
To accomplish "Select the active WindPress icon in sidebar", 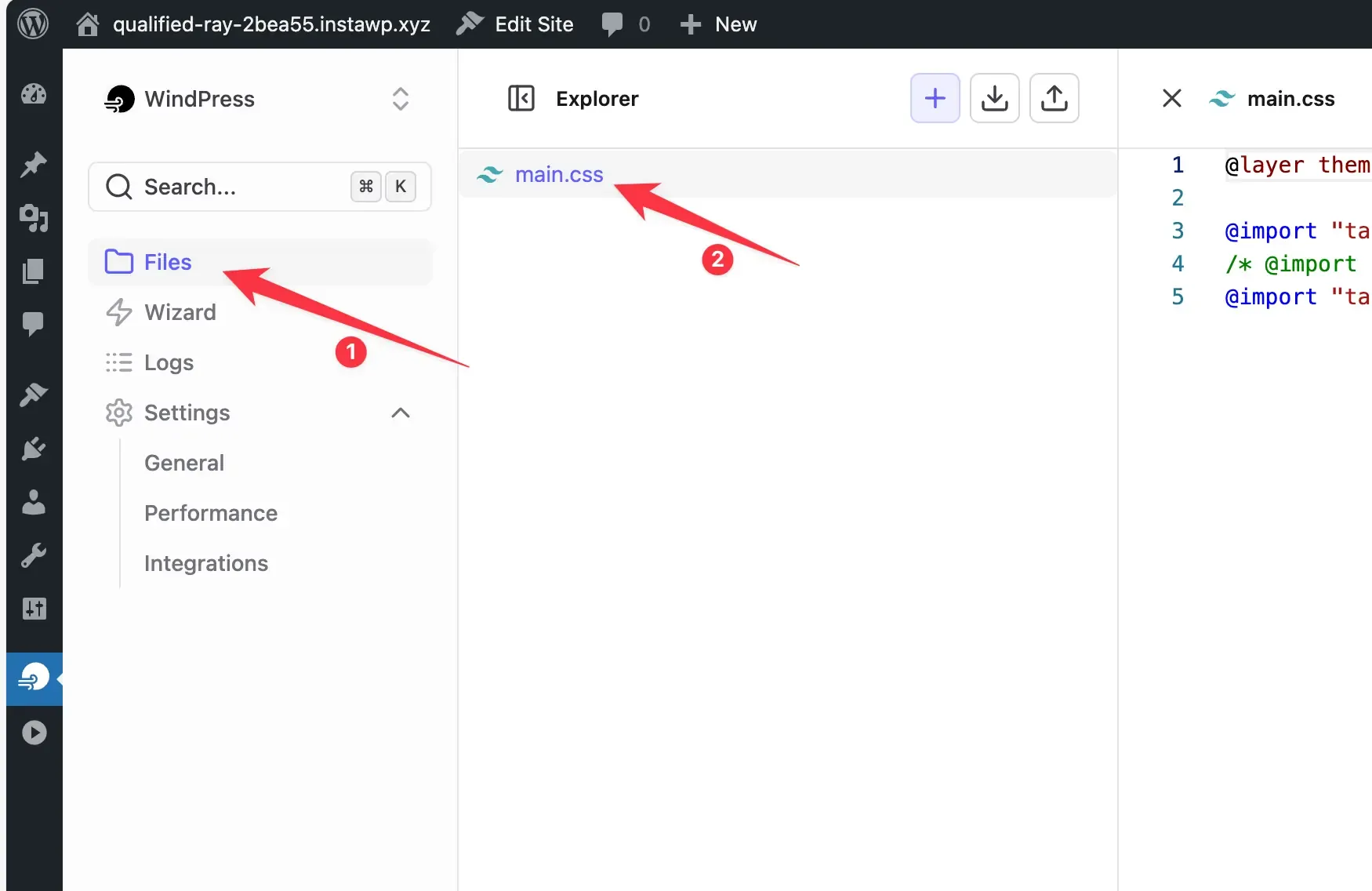I will (33, 677).
